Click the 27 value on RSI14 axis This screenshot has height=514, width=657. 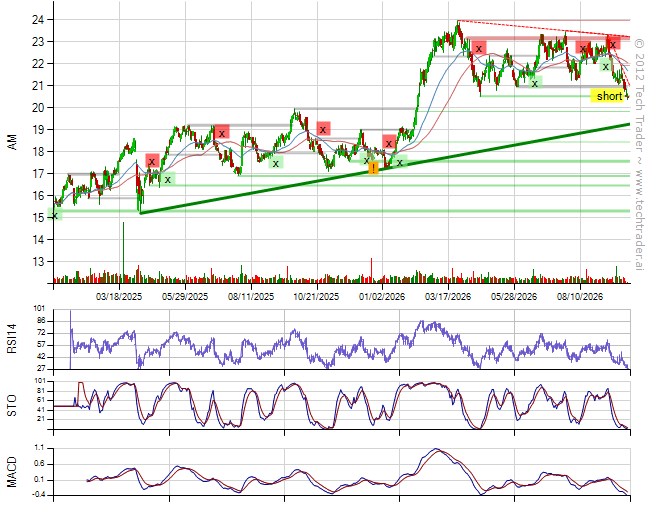tap(41, 369)
